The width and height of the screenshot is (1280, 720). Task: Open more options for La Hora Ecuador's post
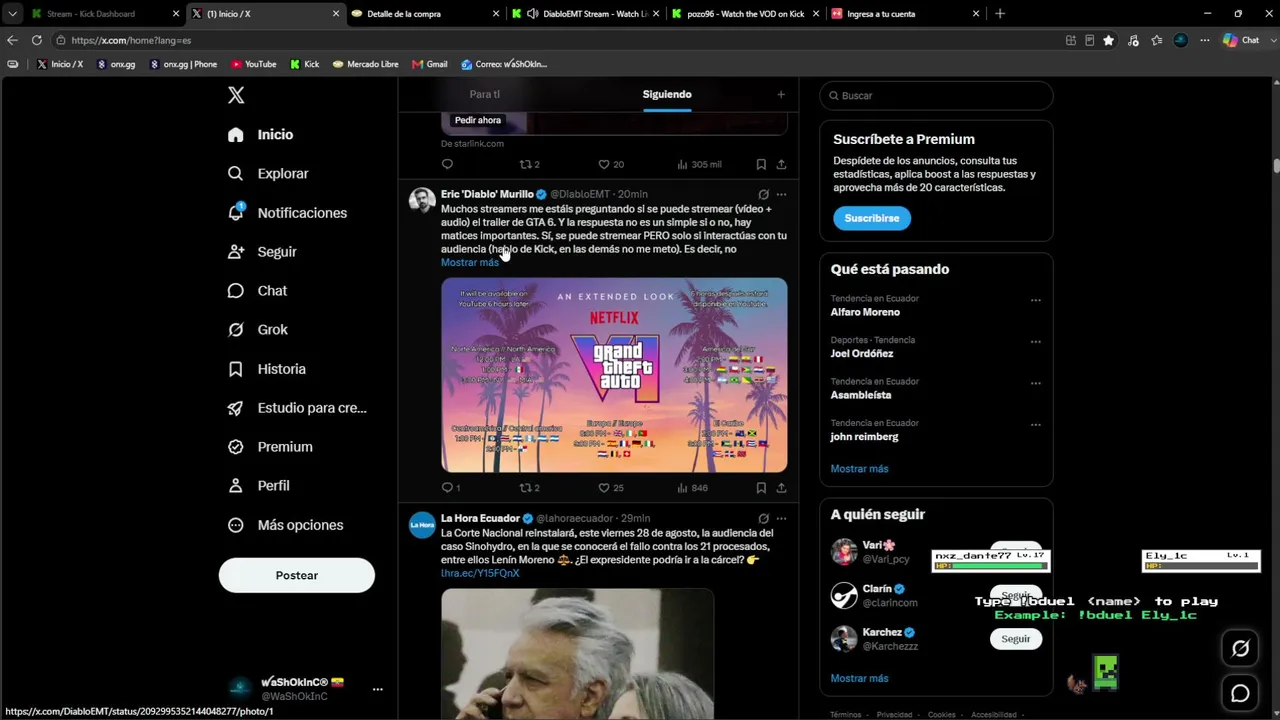(781, 518)
